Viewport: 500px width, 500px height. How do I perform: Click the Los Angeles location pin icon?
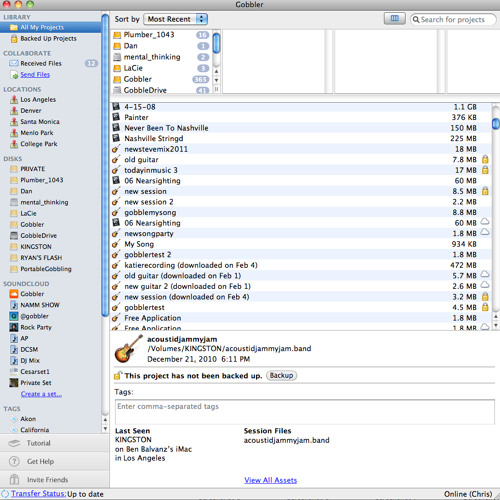tap(14, 99)
